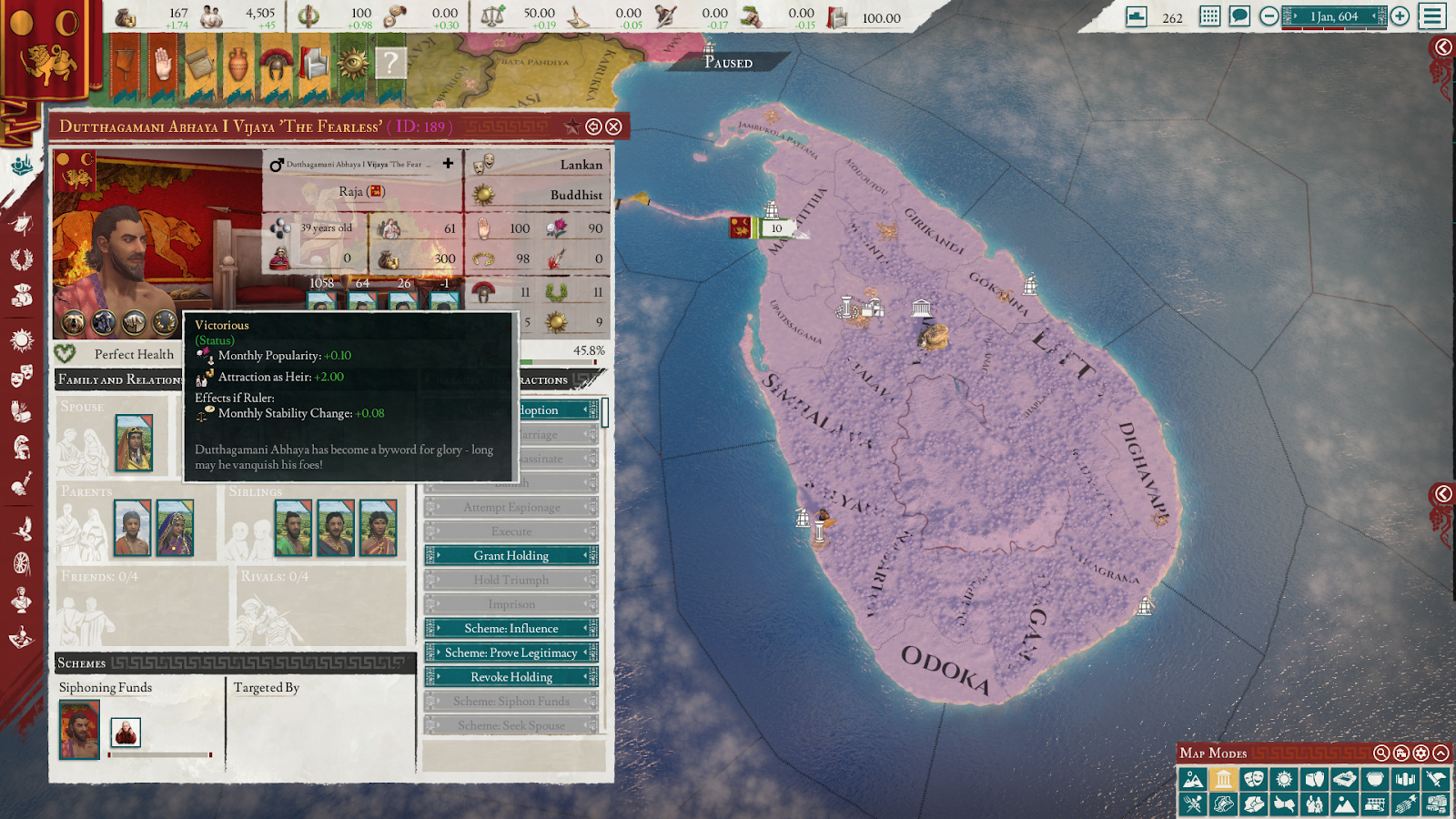
Task: Pin character with star icon
Action: click(x=572, y=126)
